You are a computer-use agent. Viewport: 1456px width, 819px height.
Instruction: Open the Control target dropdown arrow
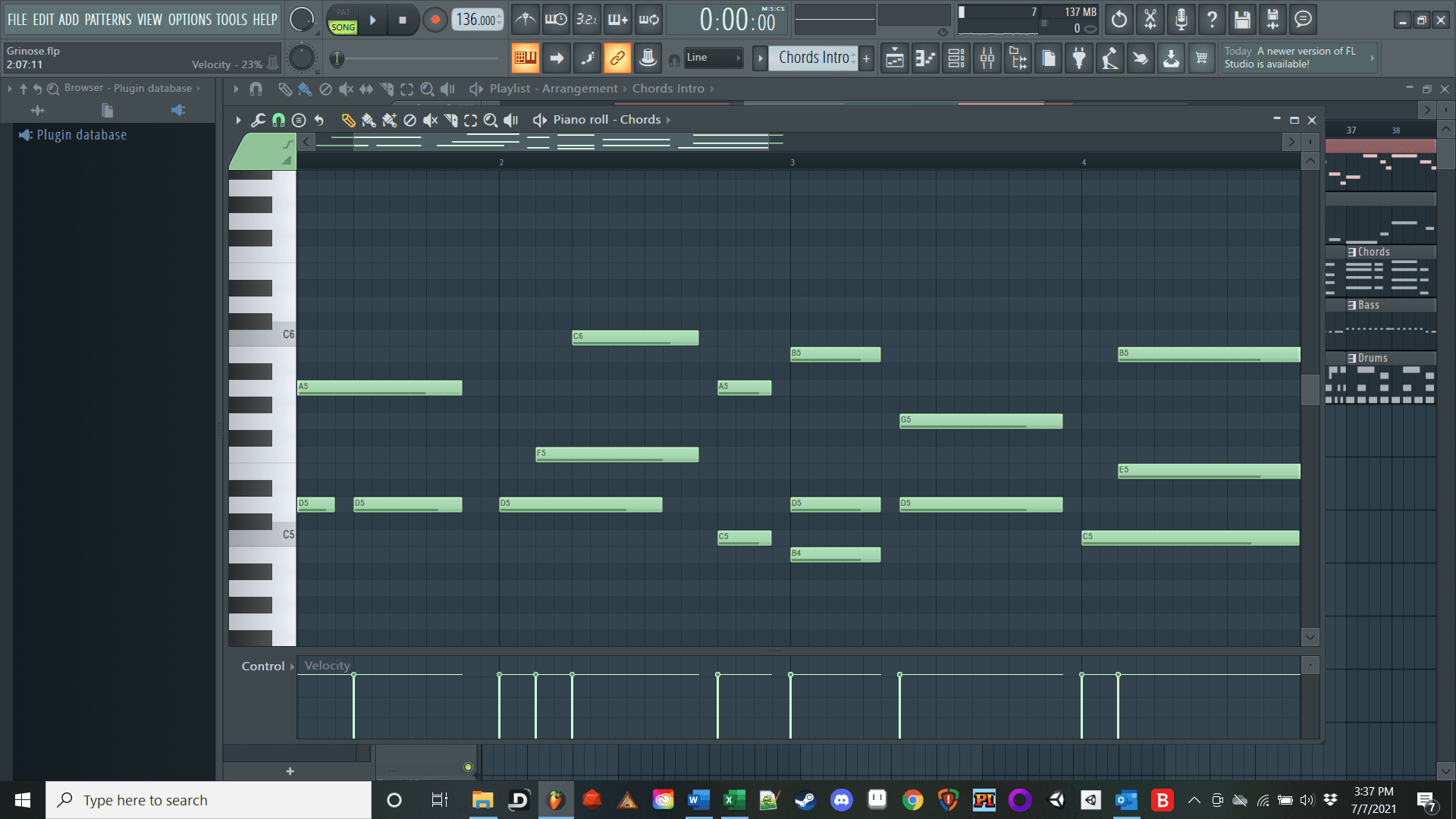(x=292, y=667)
